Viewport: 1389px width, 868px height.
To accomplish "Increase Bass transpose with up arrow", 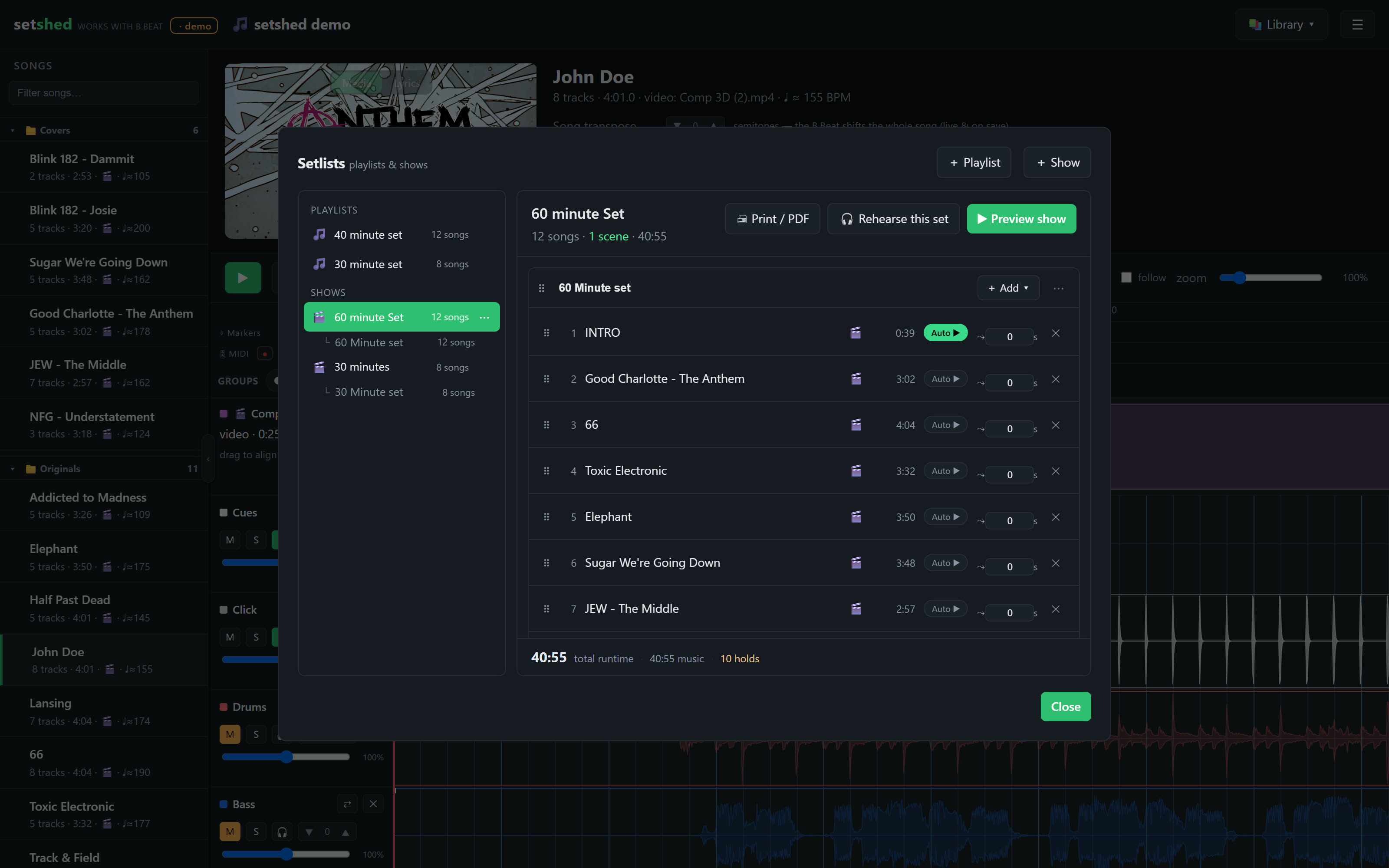I will pos(346,832).
